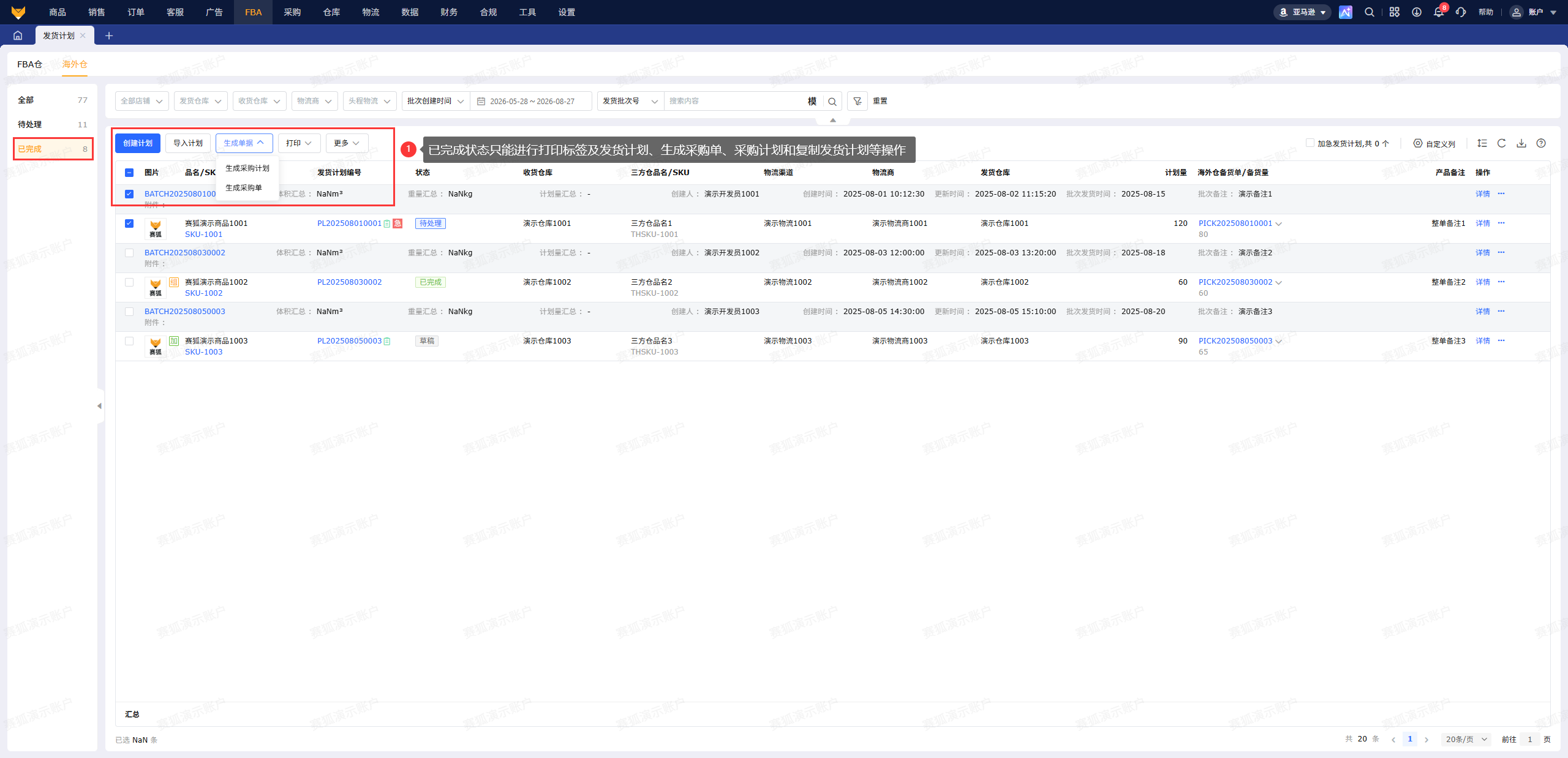Change table row density icon
The height and width of the screenshot is (758, 1568).
[x=1482, y=143]
